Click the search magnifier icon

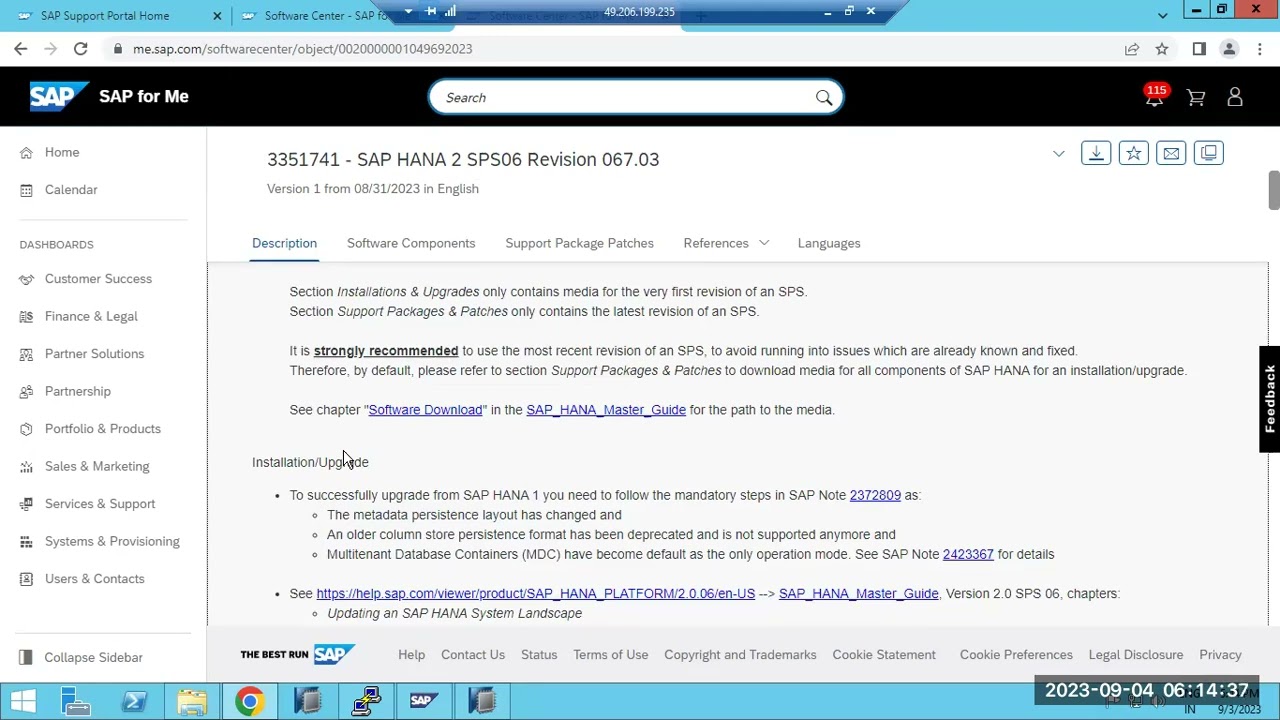pos(823,98)
